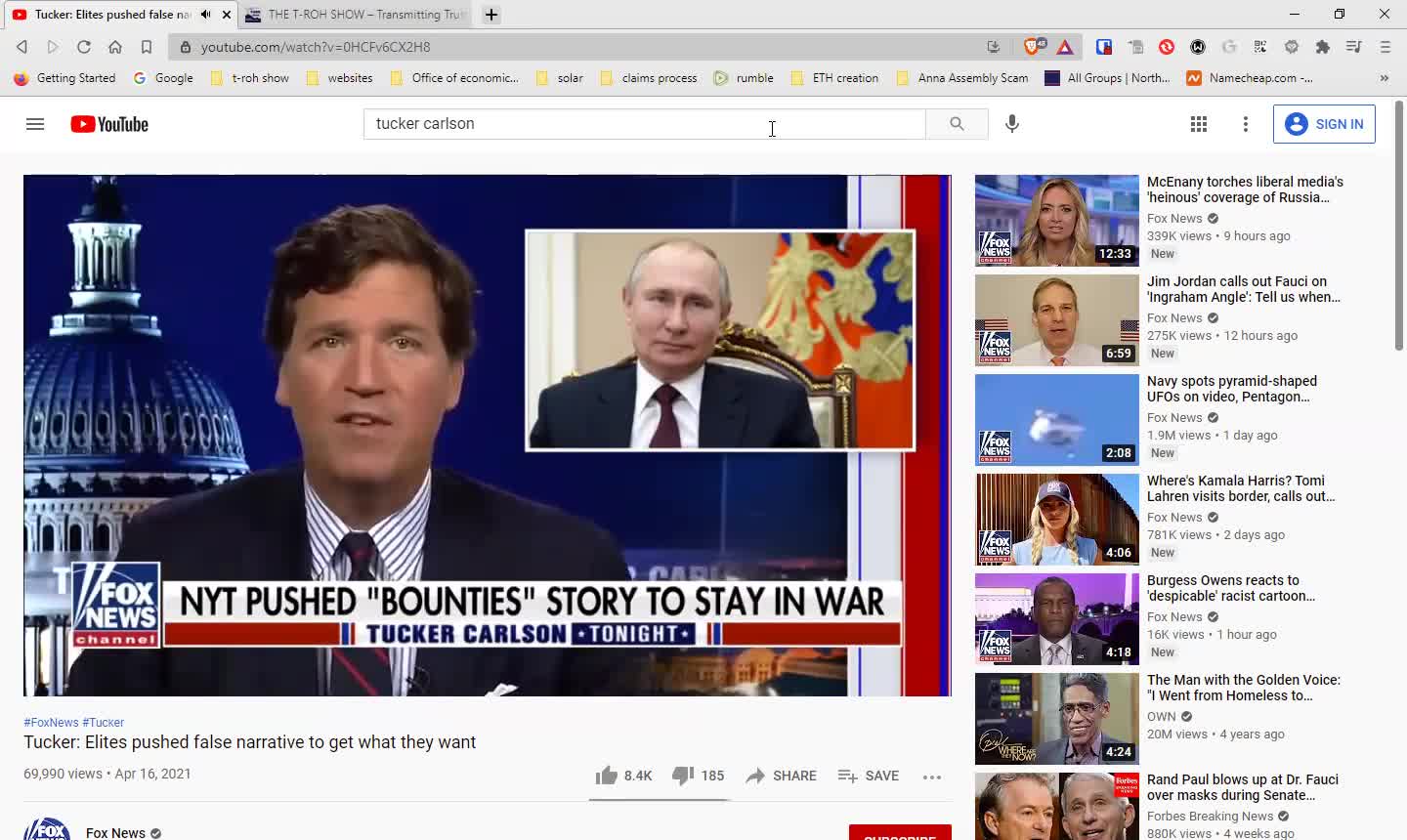The width and height of the screenshot is (1407, 840).
Task: Open the browser home page
Action: point(115,47)
